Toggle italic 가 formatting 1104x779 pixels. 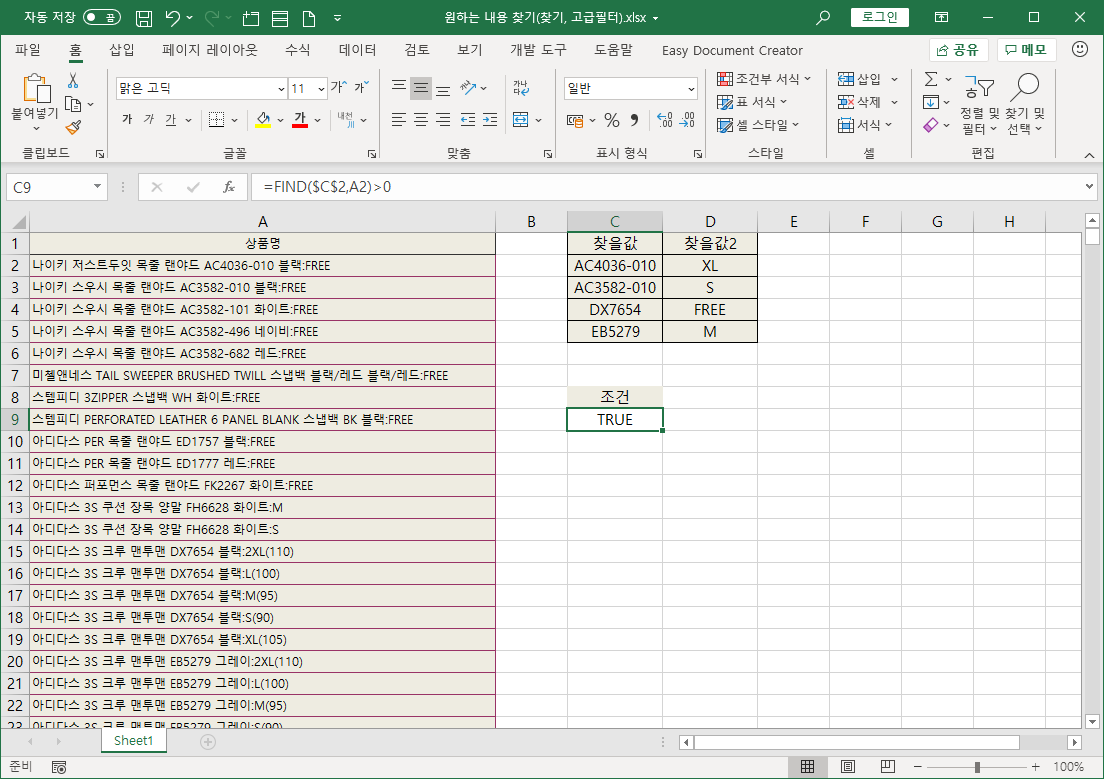(149, 120)
